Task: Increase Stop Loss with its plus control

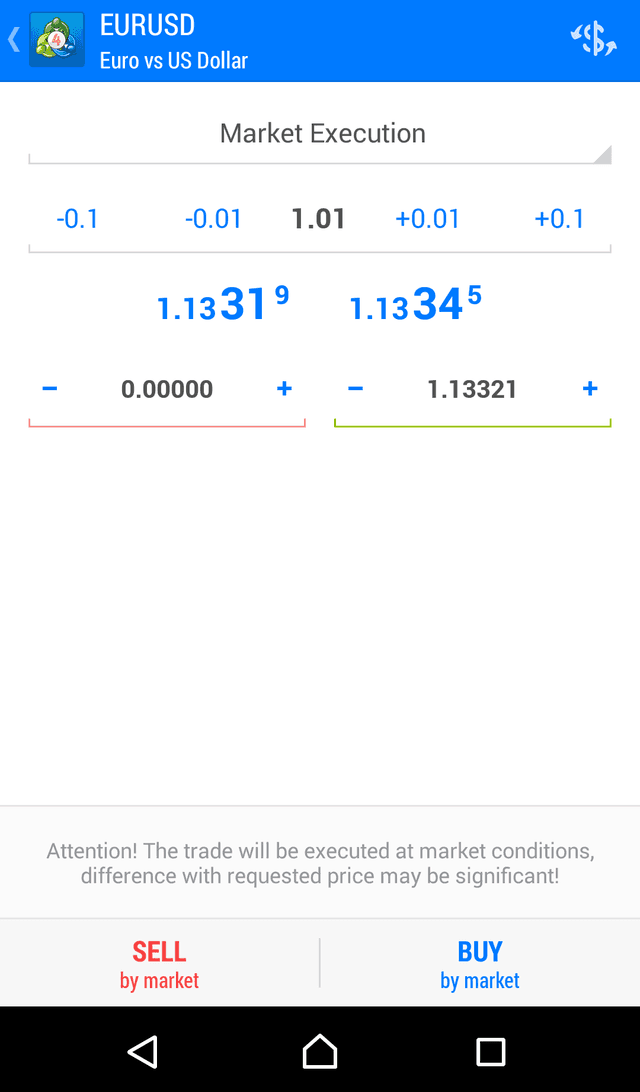Action: pyautogui.click(x=284, y=389)
